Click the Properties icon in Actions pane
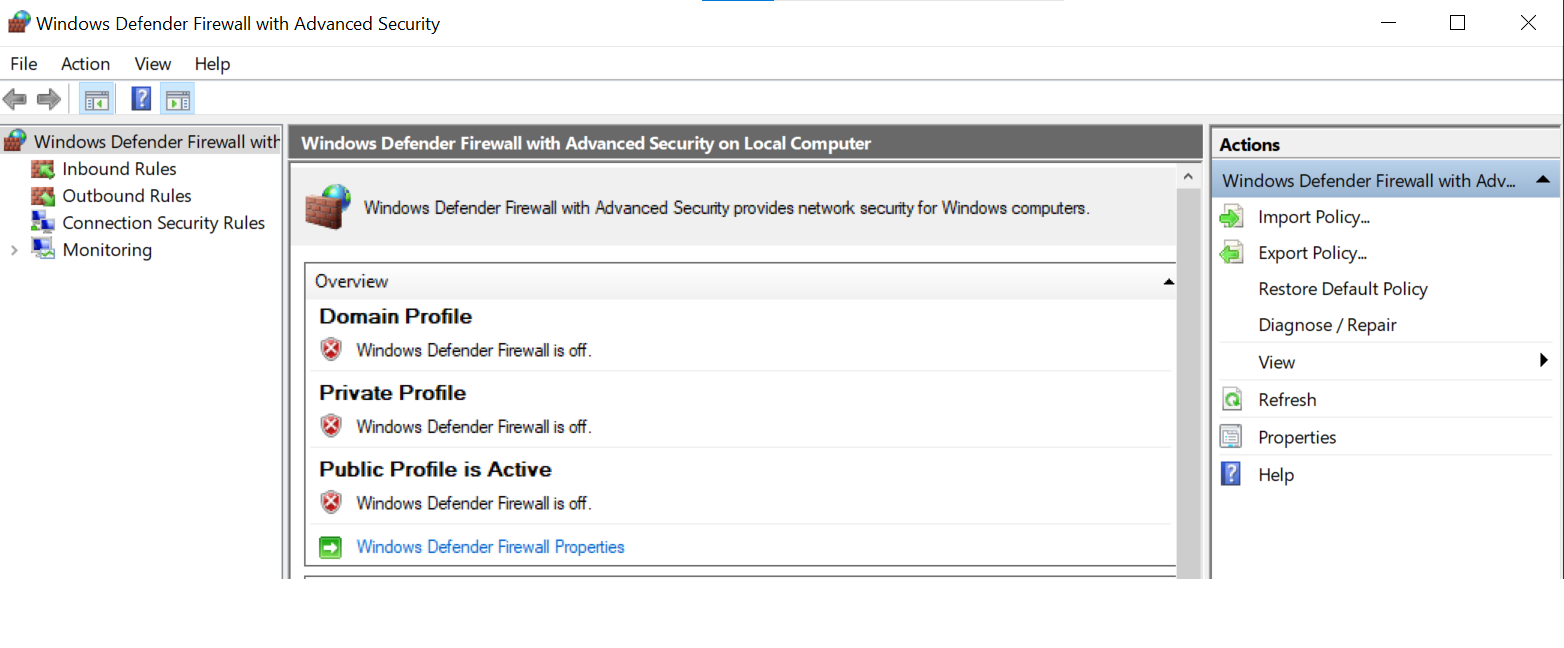 (1231, 437)
